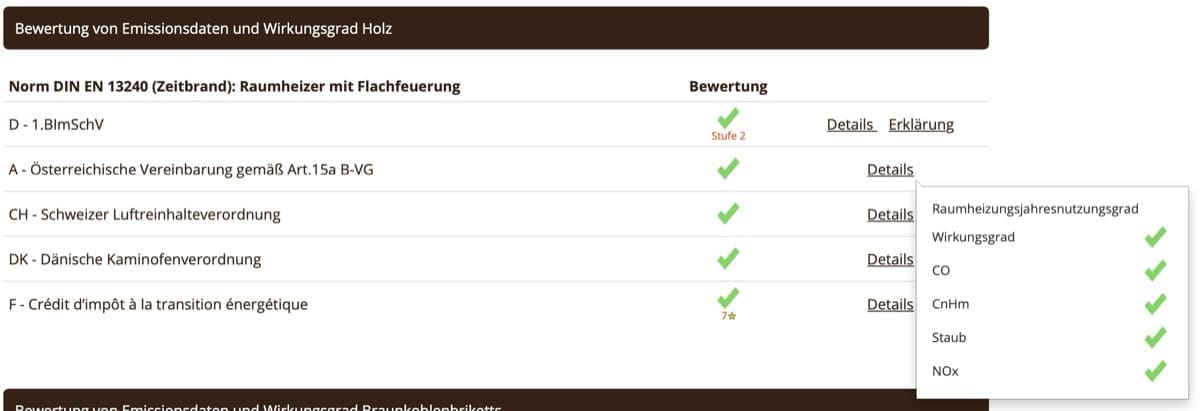This screenshot has height=411, width=1200.
Task: Click checkmark for Schweizer Luftreinhalteverordnung row
Action: click(x=728, y=214)
